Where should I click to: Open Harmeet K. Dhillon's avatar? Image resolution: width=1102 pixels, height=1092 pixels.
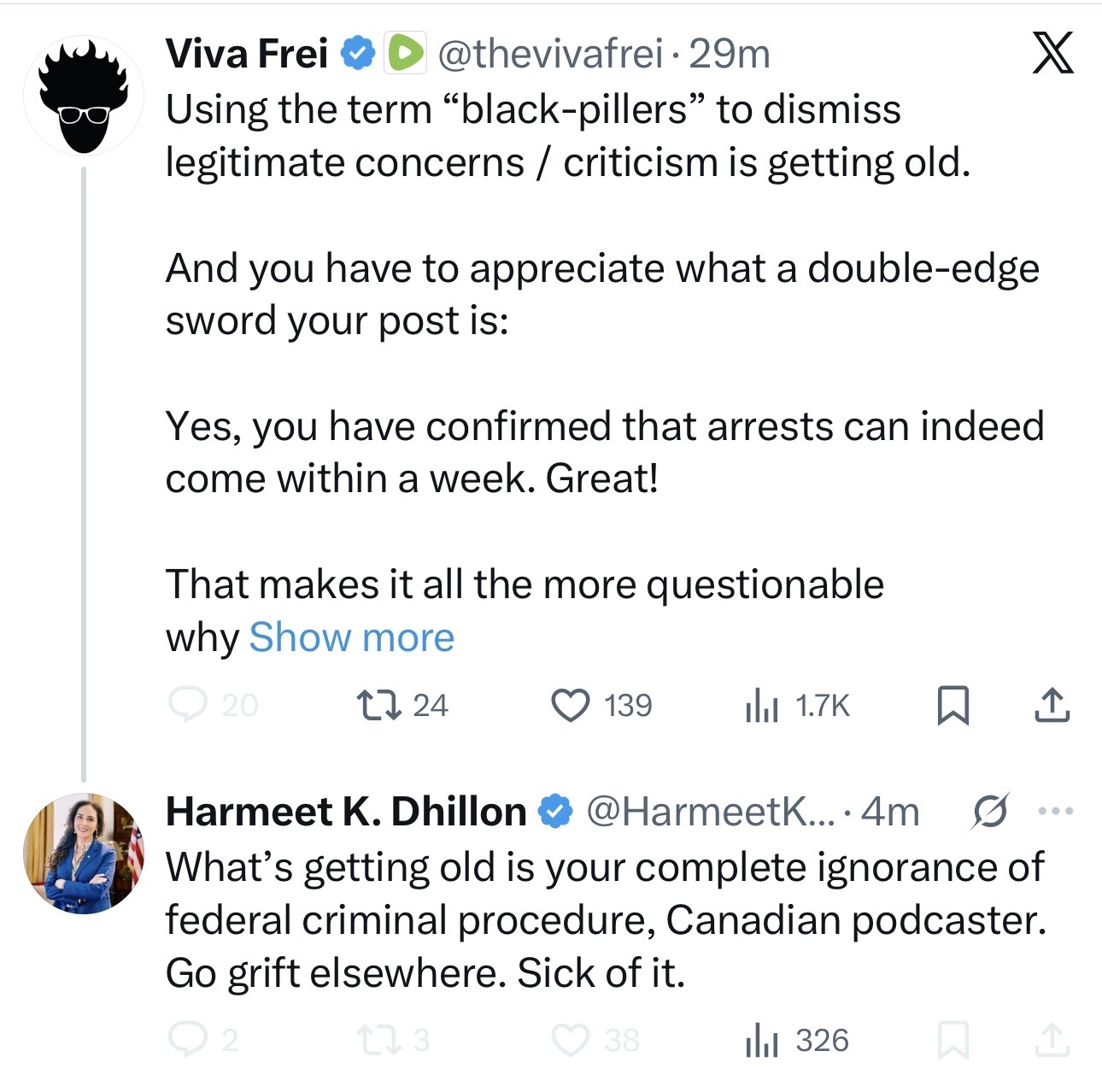pos(84,853)
